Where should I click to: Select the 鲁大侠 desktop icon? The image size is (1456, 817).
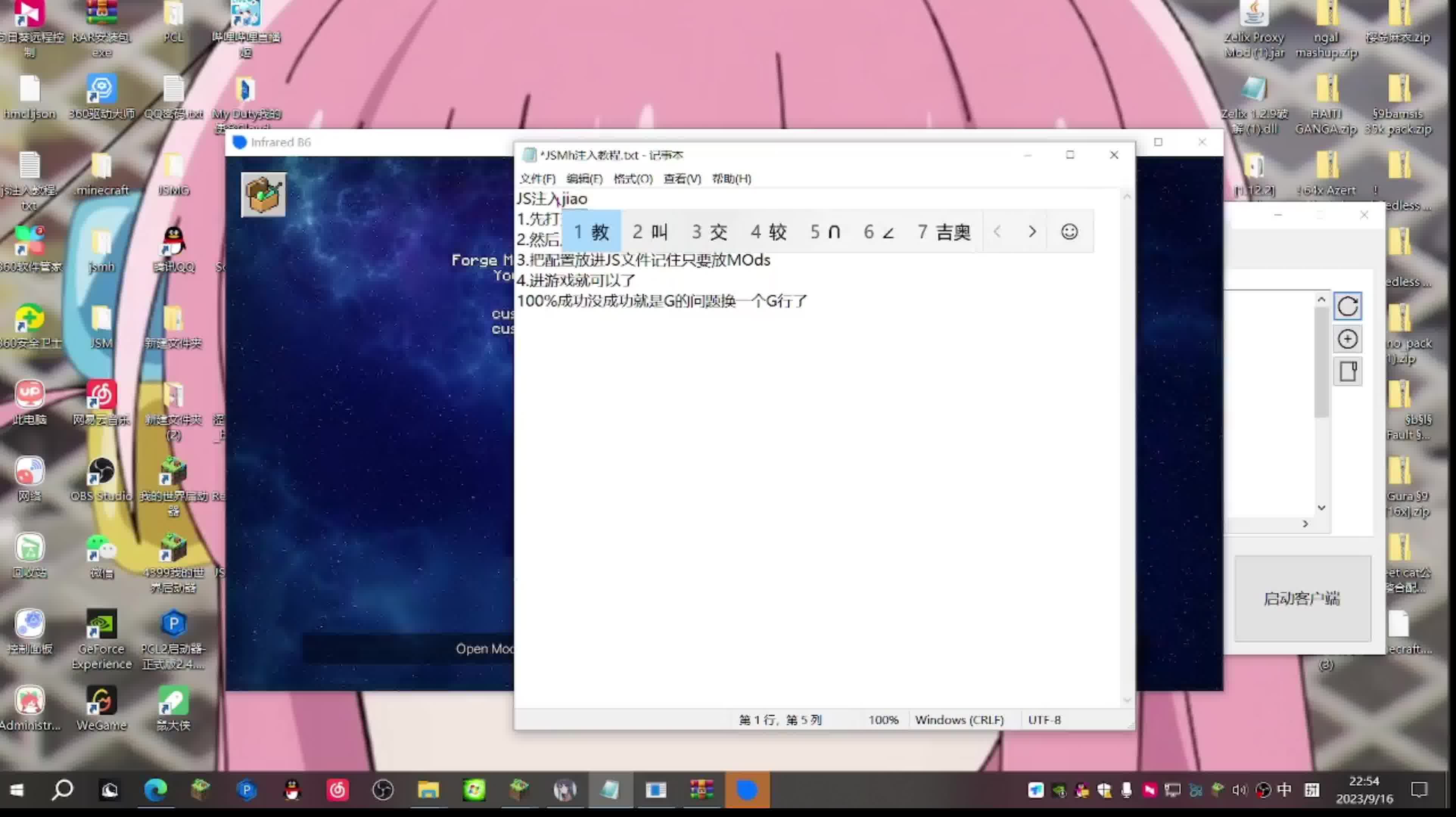(x=173, y=708)
